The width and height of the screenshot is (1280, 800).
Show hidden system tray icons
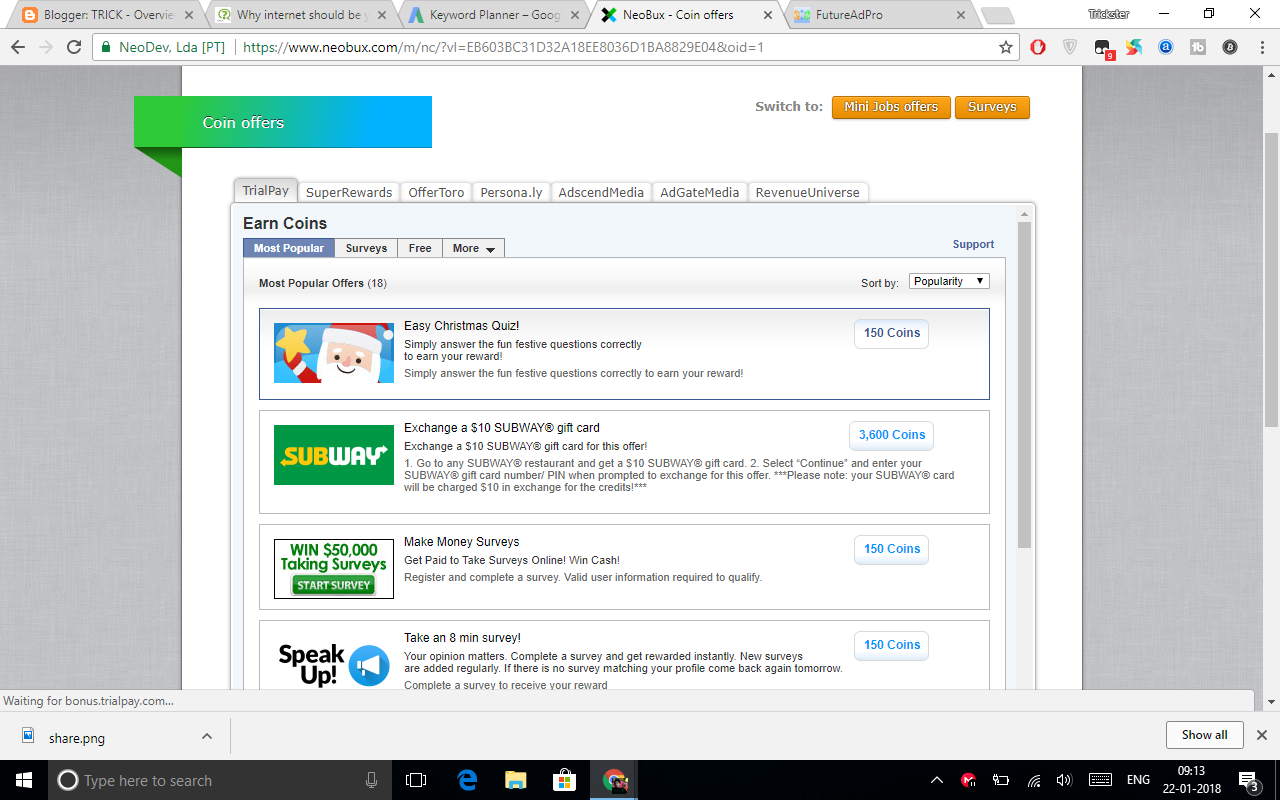(x=937, y=780)
